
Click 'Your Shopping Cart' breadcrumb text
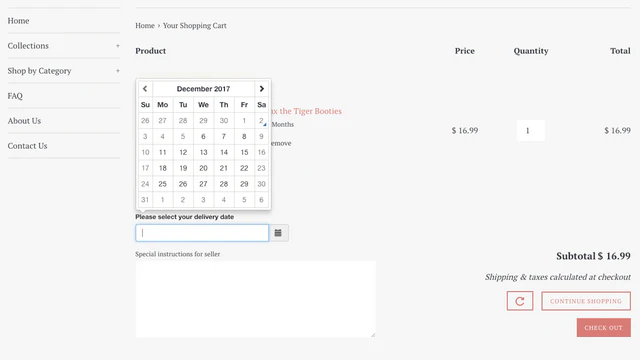tap(195, 25)
